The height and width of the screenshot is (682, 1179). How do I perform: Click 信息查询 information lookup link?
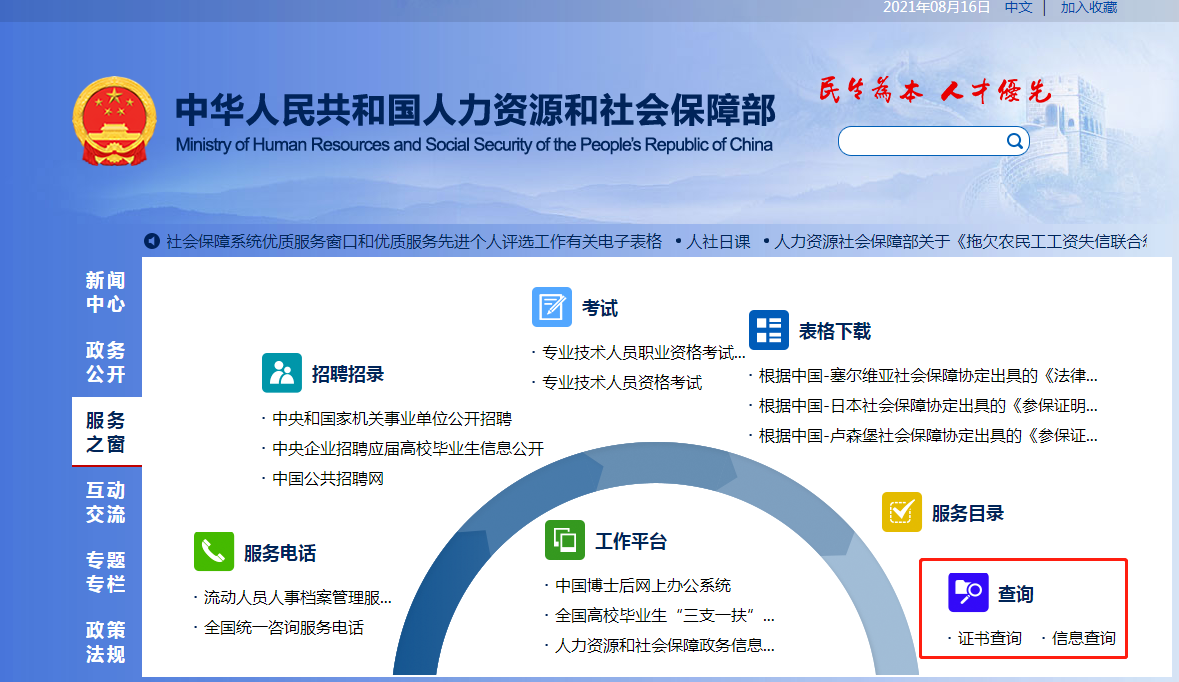click(x=1084, y=638)
